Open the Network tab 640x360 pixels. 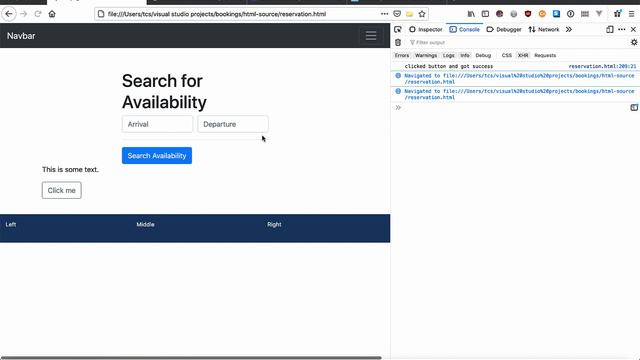(544, 29)
